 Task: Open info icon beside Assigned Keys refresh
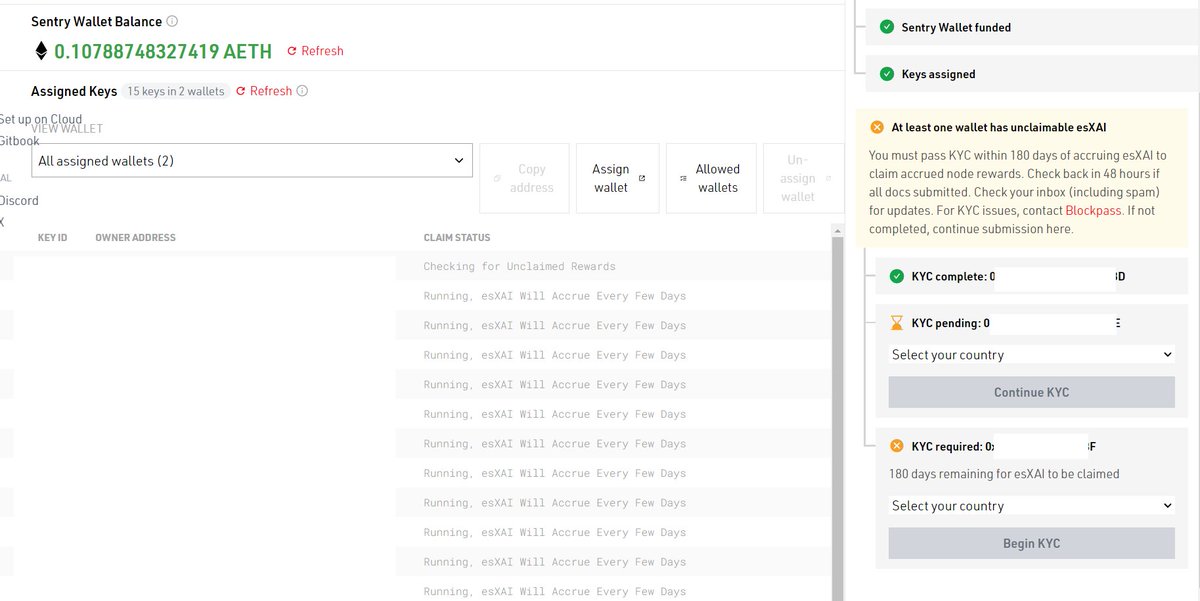[x=302, y=91]
